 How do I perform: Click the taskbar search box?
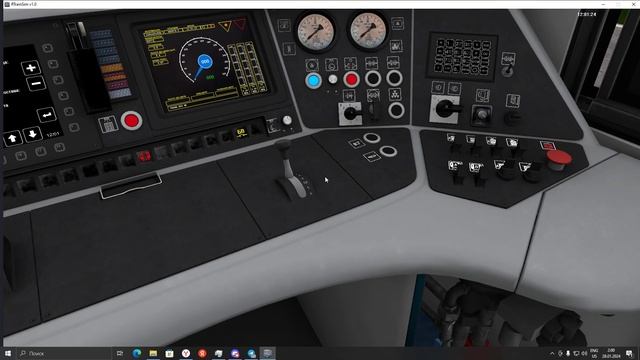[x=63, y=353]
